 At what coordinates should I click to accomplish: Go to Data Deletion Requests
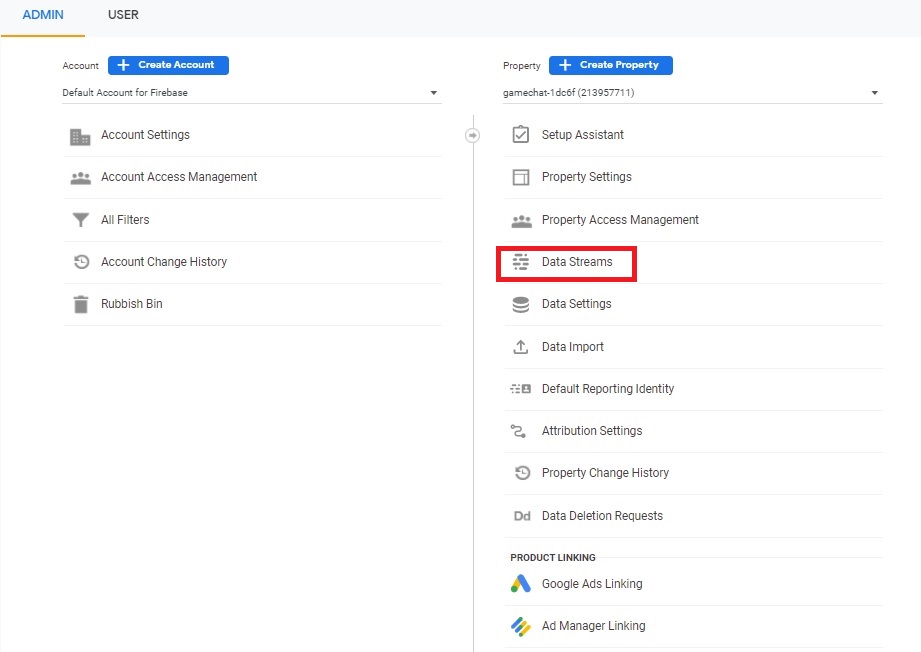coord(601,516)
